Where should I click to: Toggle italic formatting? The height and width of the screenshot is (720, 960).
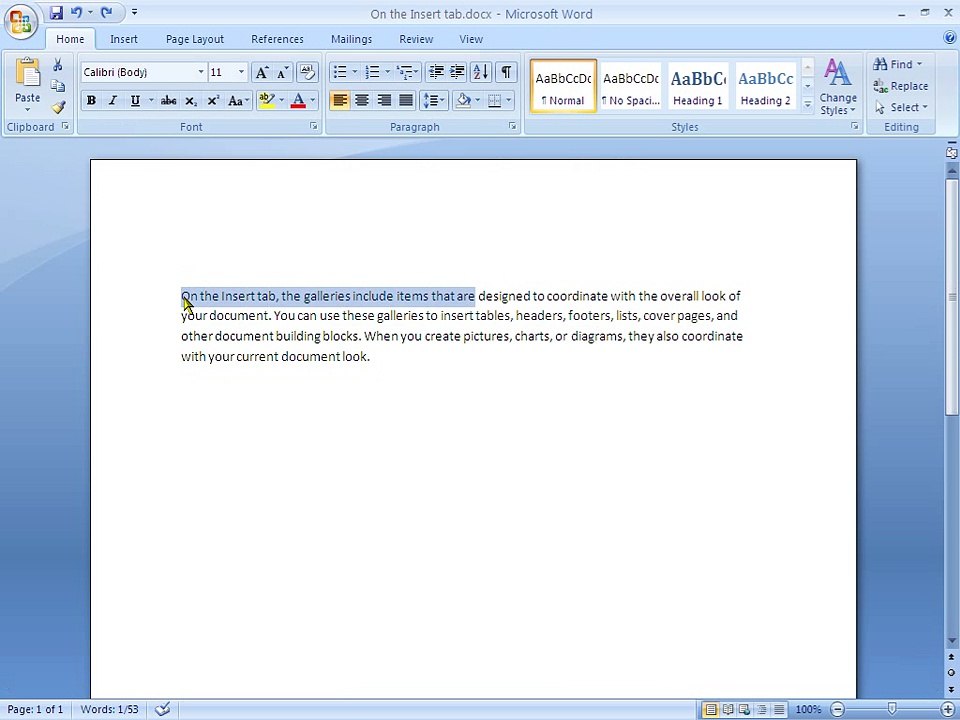[x=113, y=100]
